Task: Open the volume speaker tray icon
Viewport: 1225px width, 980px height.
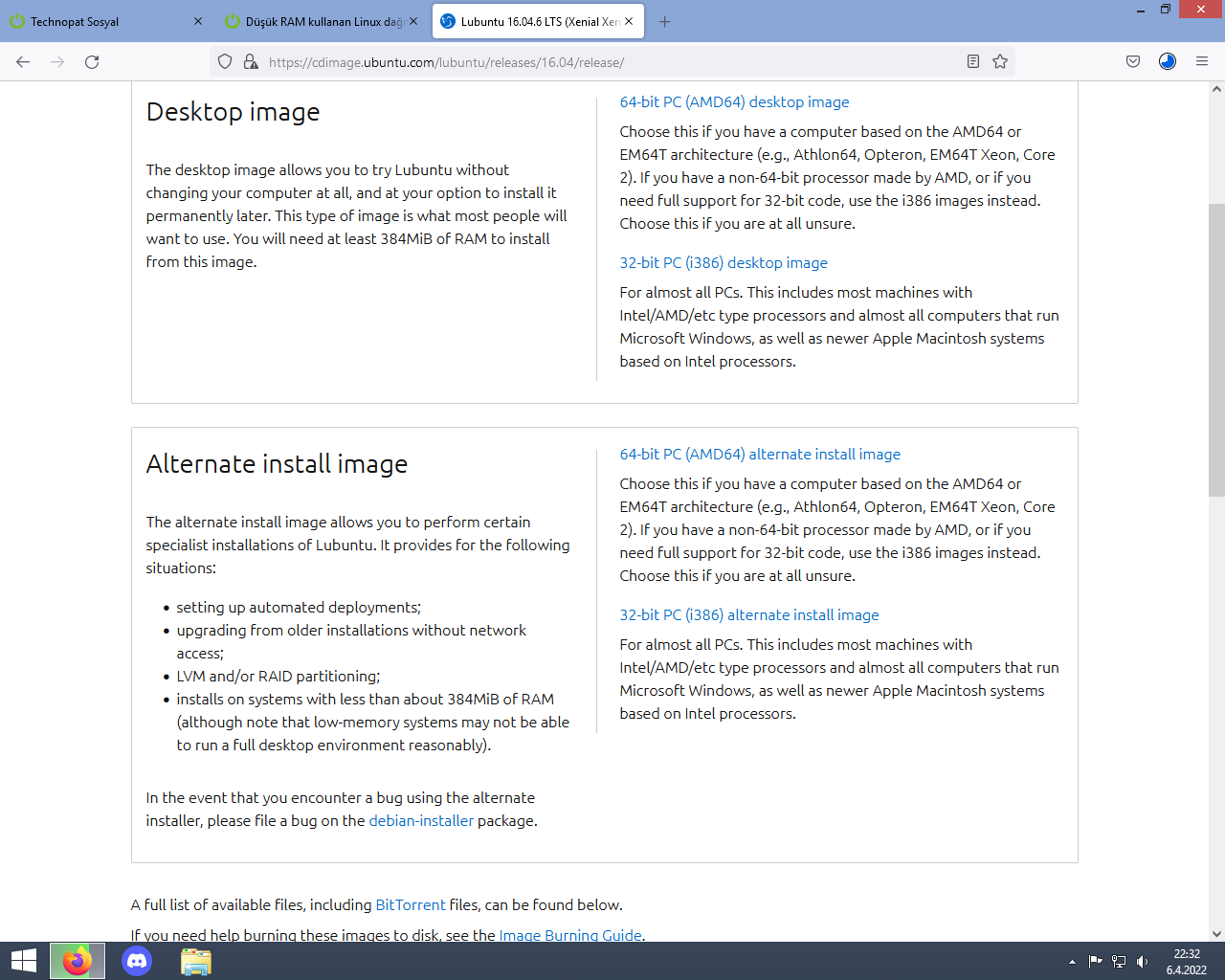Action: tap(1142, 962)
